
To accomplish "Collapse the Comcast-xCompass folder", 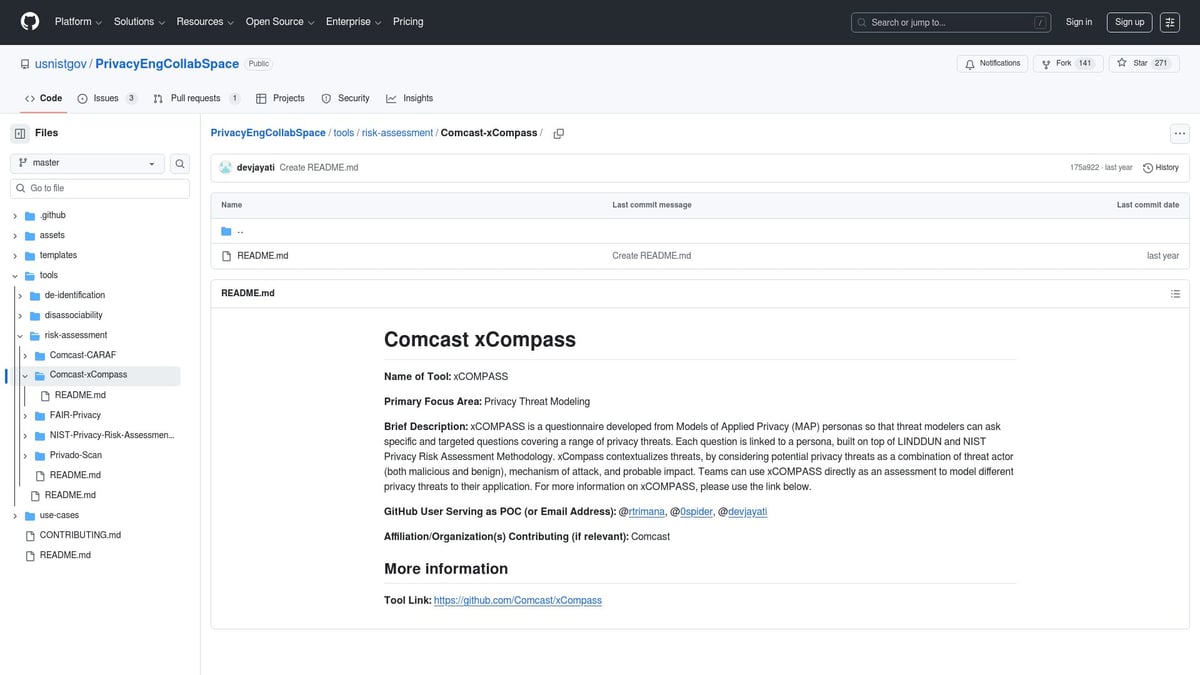I will pyautogui.click(x=25, y=375).
